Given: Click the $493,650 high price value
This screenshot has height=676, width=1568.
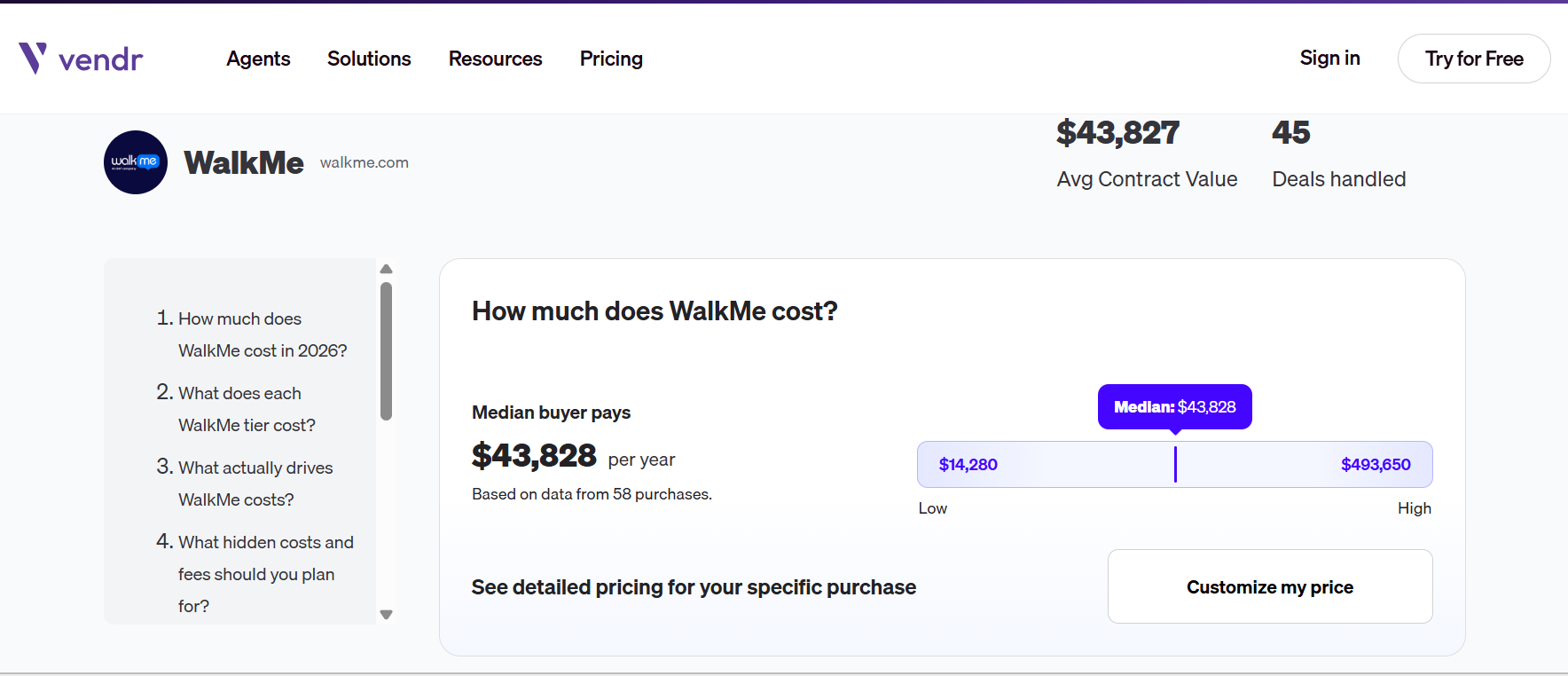Looking at the screenshot, I should click(x=1376, y=464).
